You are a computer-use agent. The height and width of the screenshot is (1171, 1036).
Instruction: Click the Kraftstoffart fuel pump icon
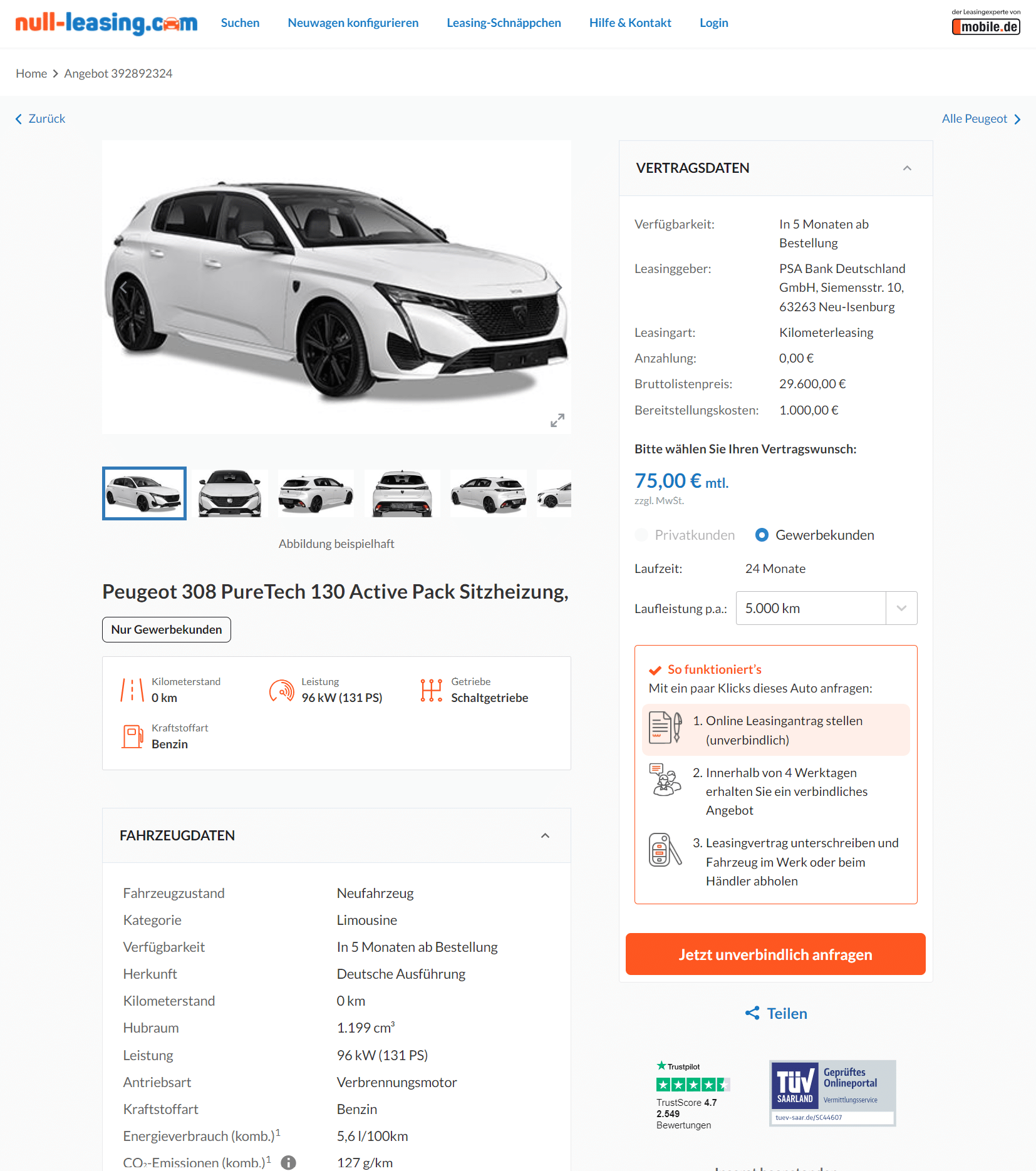tap(132, 736)
